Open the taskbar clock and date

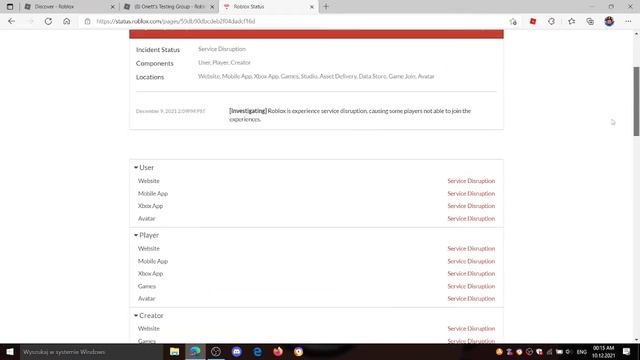[604, 351]
